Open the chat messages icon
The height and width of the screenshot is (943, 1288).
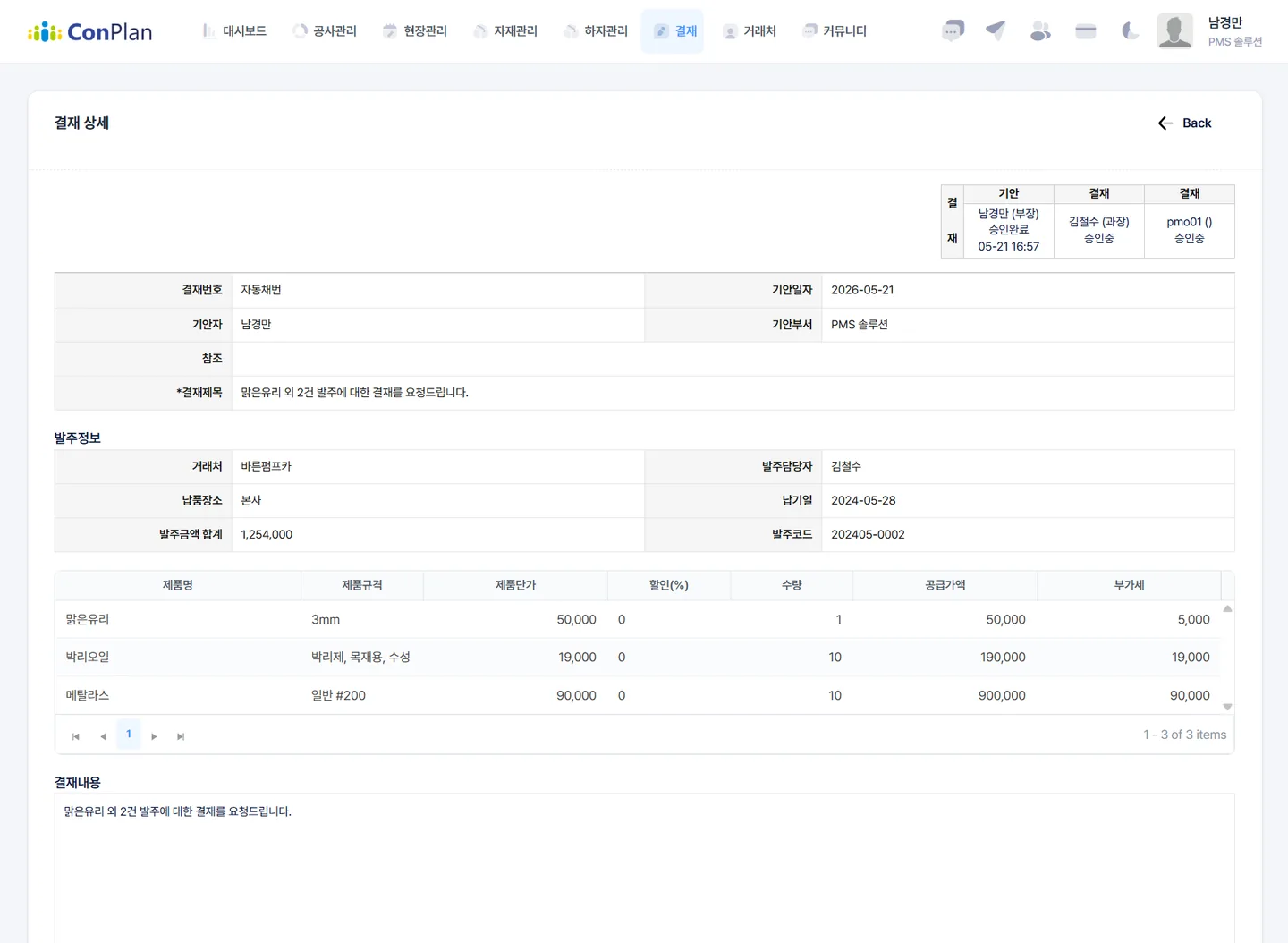click(953, 31)
